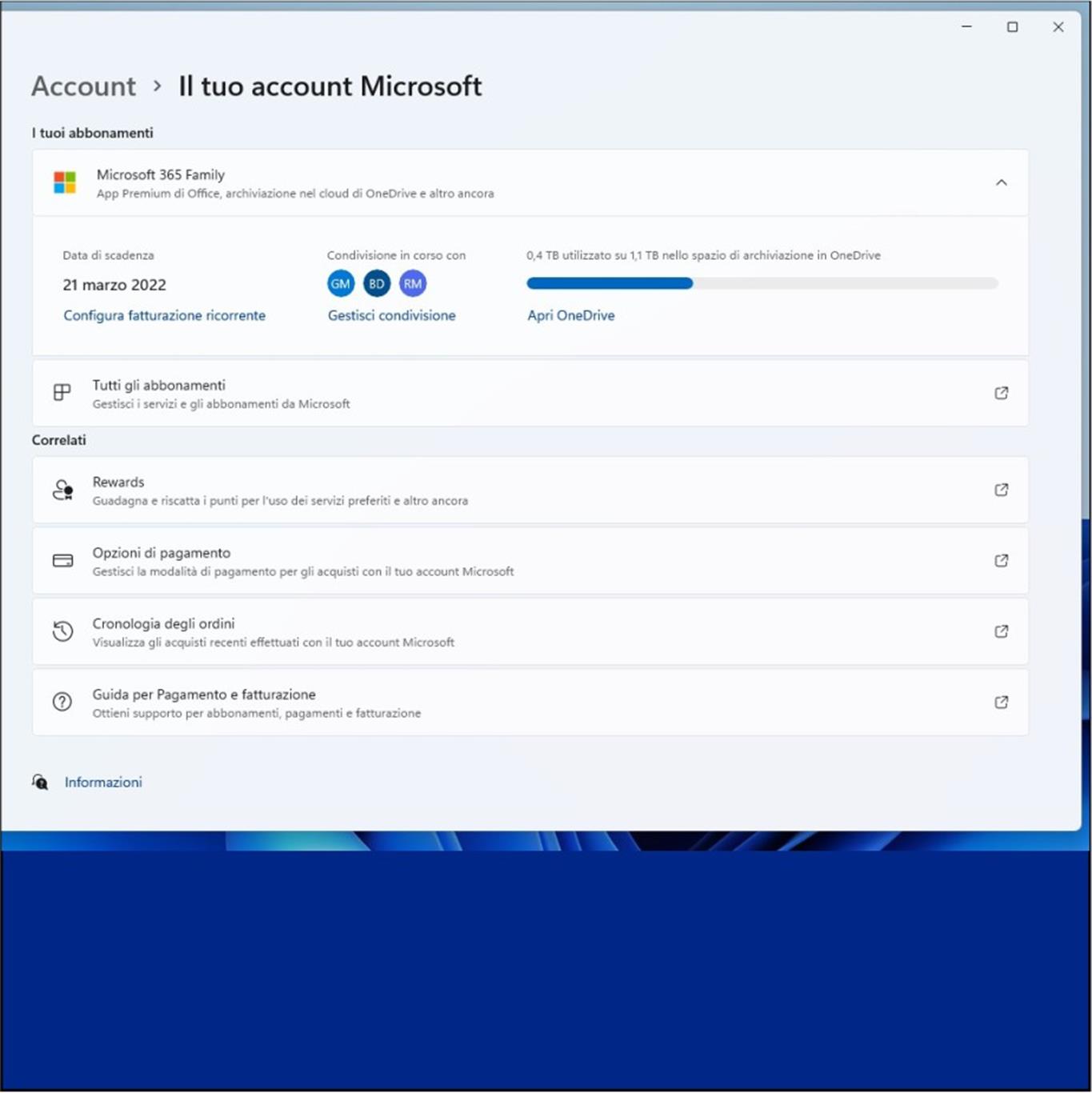The width and height of the screenshot is (1092, 1093).
Task: Click the Opzioni di pagamento card icon
Action: click(62, 561)
